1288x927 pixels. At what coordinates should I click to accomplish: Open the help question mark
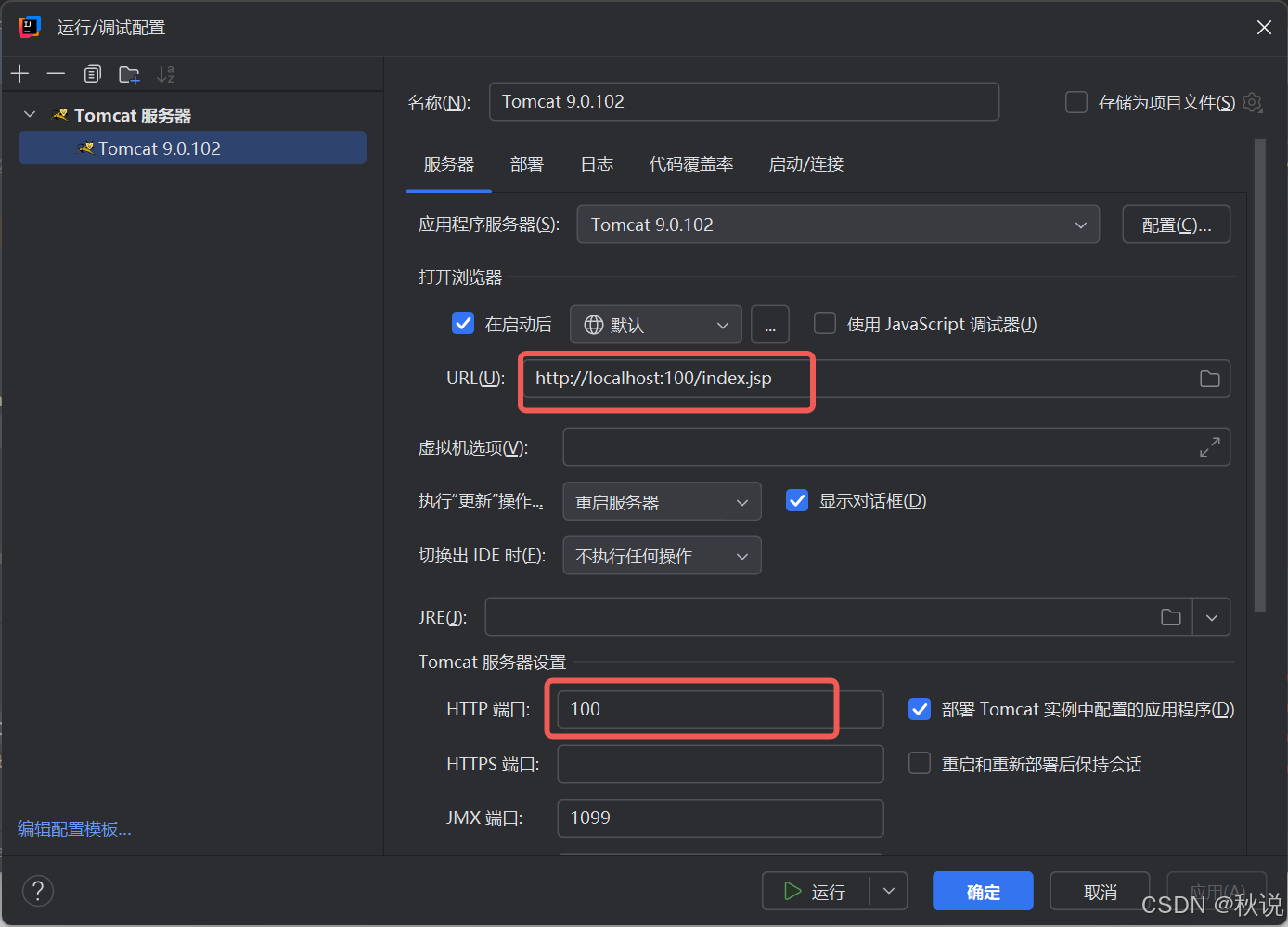[38, 892]
